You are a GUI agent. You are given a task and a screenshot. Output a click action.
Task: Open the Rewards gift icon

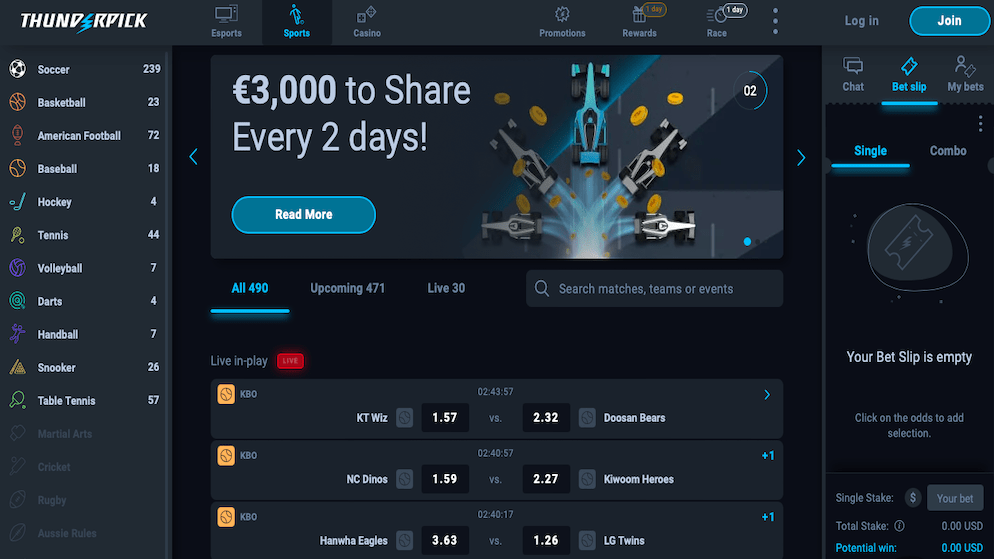click(639, 14)
